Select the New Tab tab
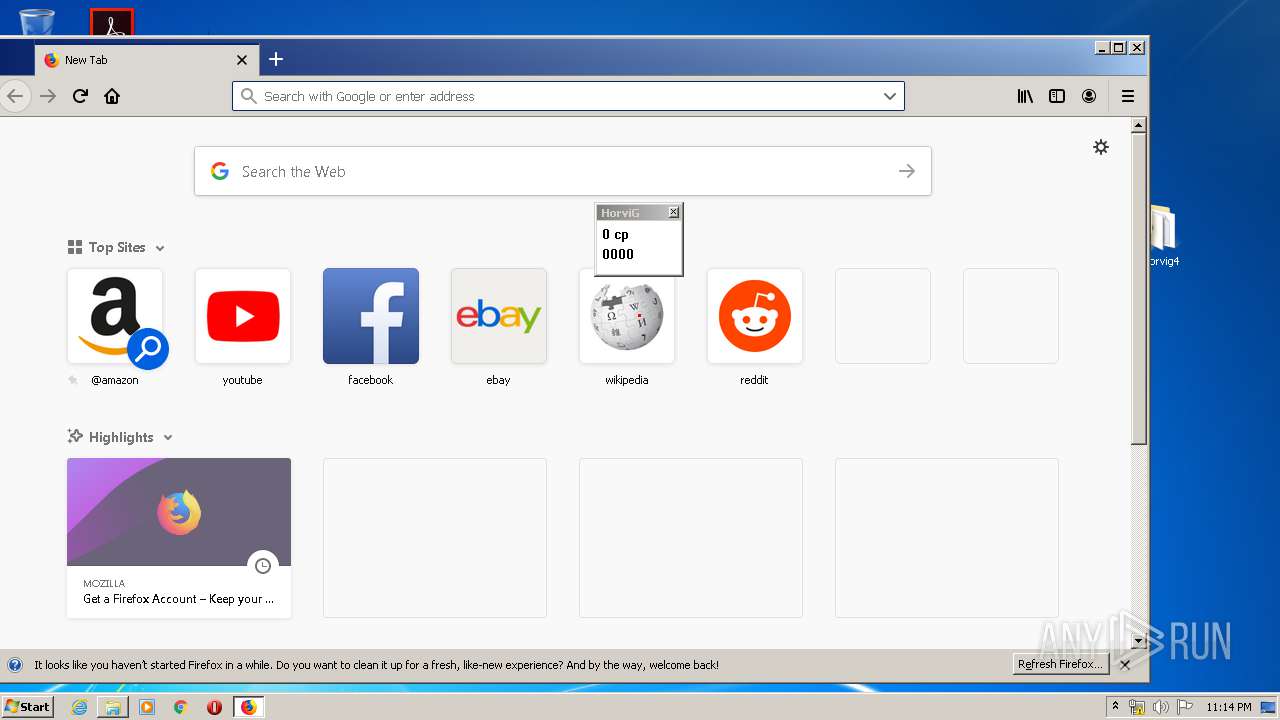Viewport: 1280px width, 720px height. tap(146, 60)
